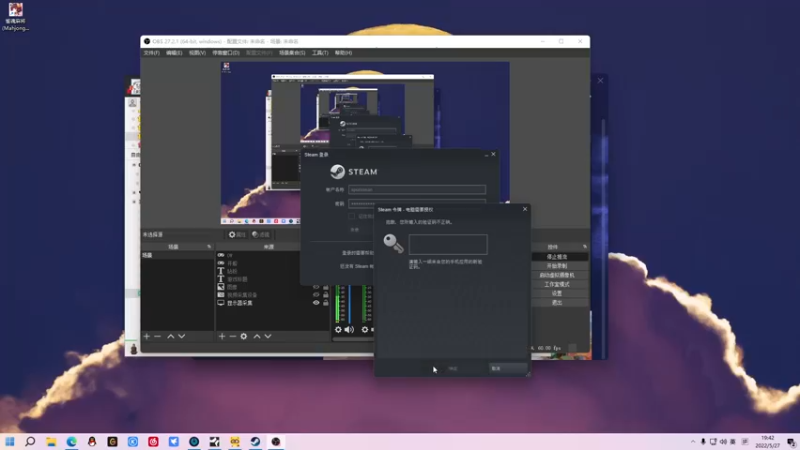Click Cancel button in Steam Guard dialog

click(x=508, y=368)
